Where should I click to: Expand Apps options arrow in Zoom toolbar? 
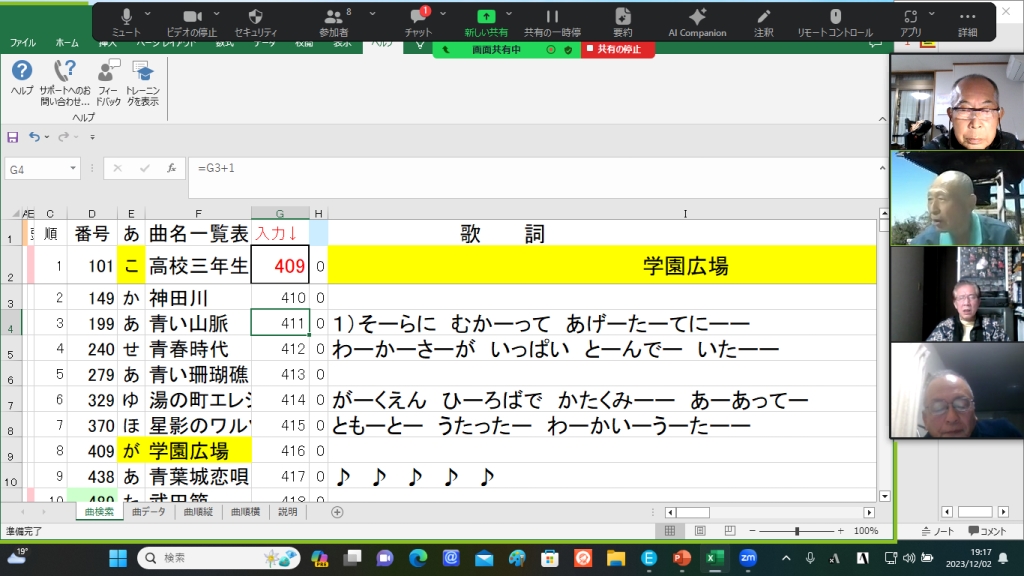pyautogui.click(x=931, y=14)
